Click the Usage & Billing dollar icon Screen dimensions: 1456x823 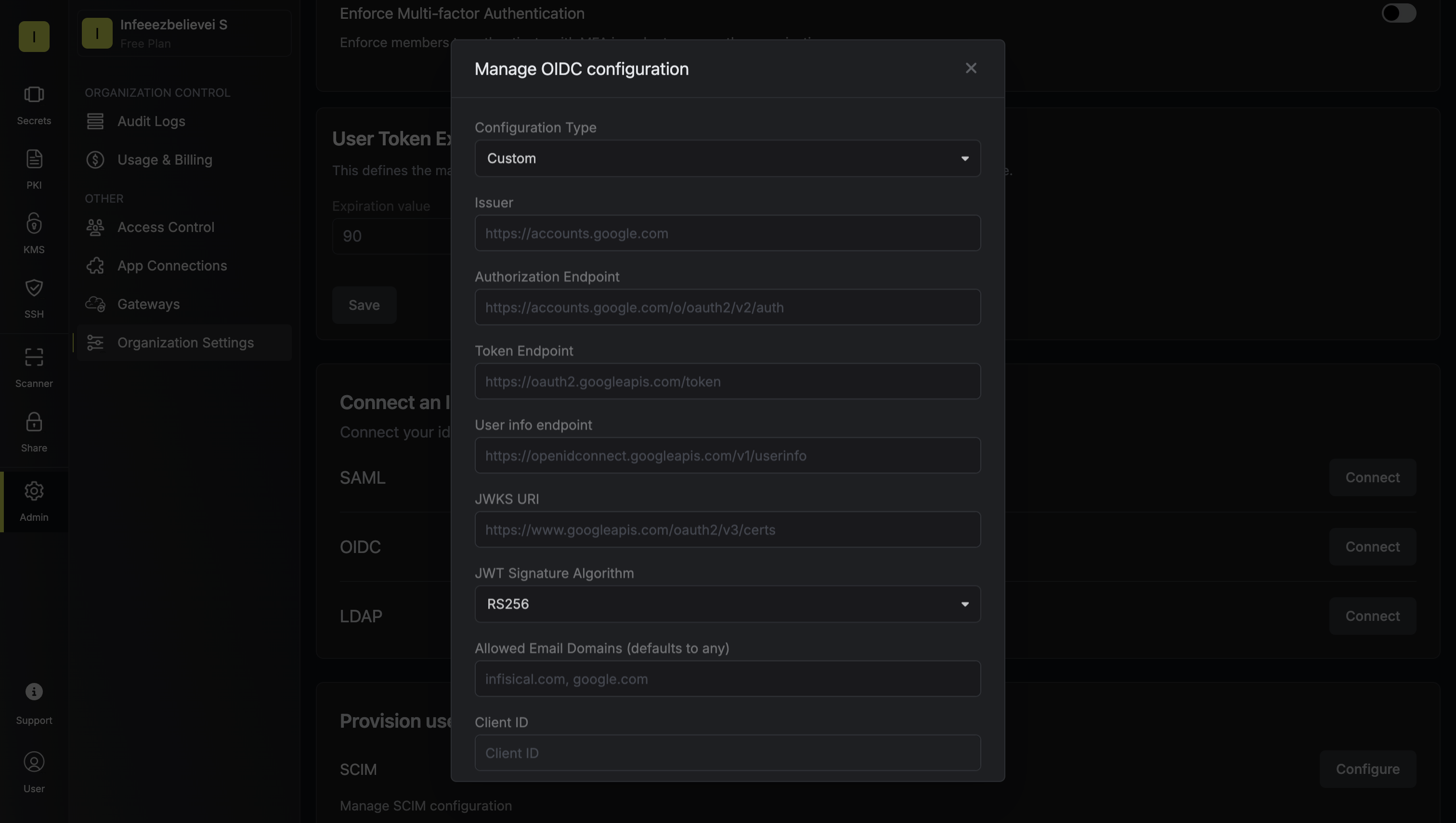[95, 160]
